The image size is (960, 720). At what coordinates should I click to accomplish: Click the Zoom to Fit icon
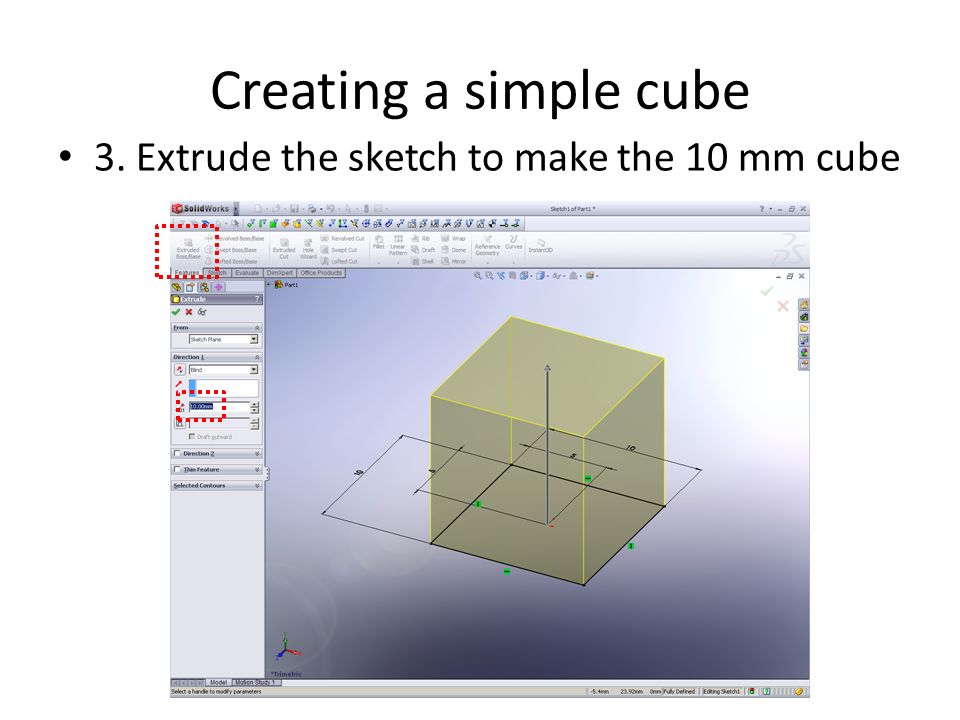coord(478,276)
